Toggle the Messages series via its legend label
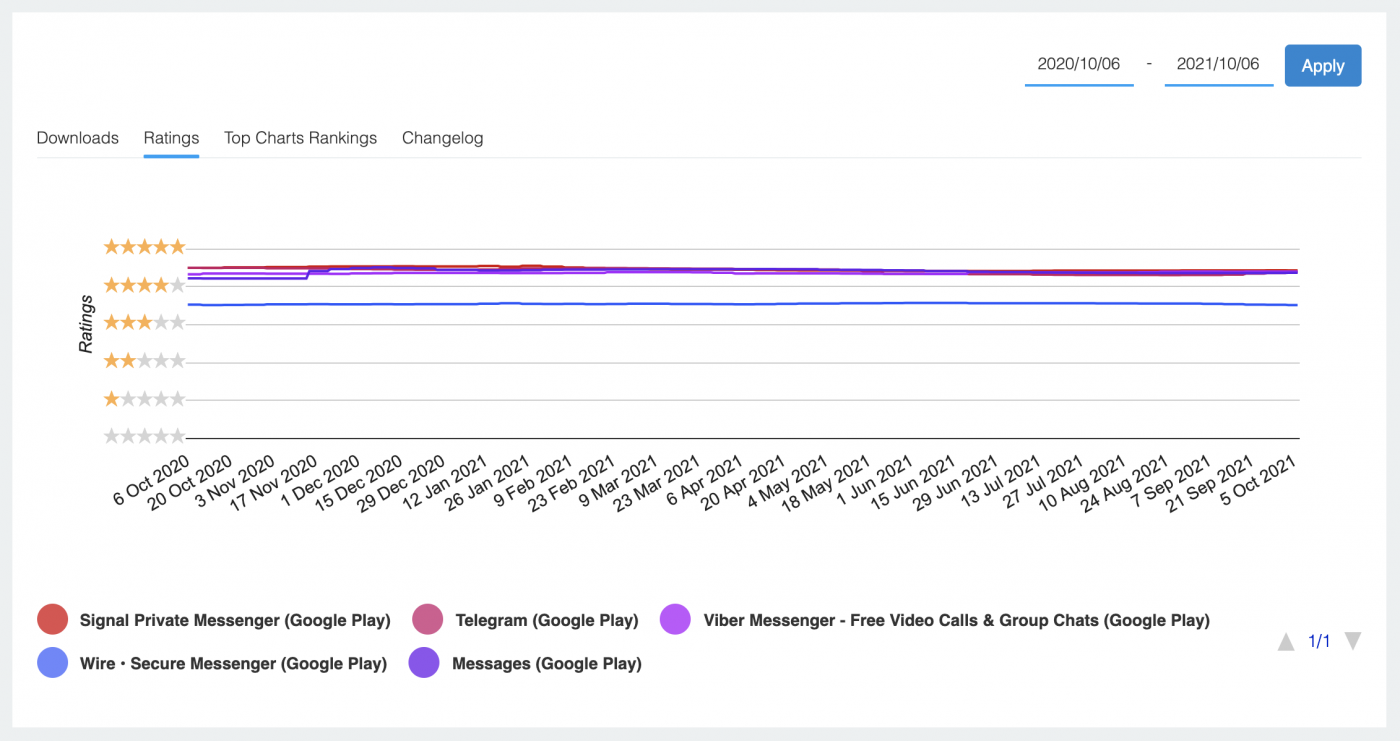 point(546,662)
